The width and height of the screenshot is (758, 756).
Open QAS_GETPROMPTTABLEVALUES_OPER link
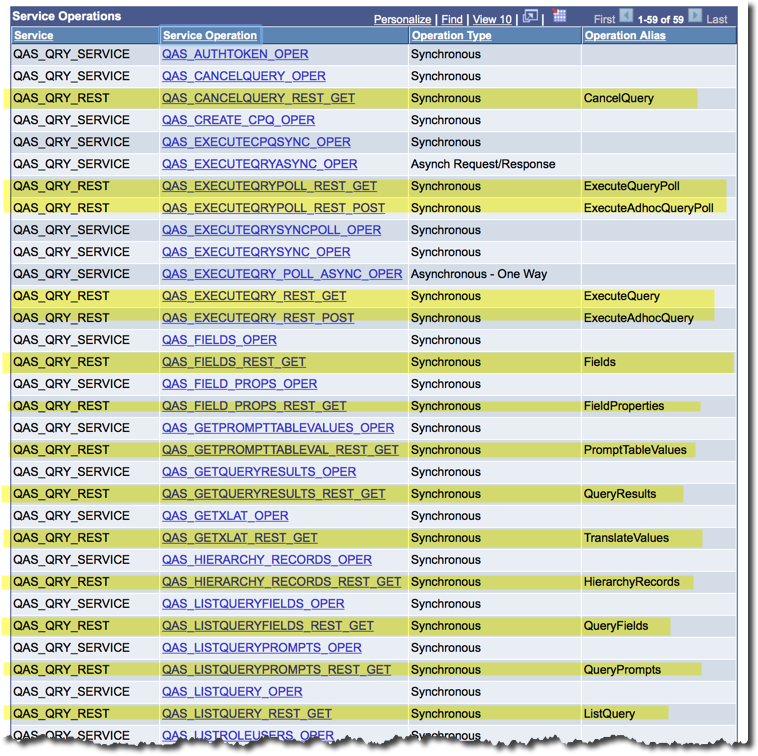click(x=278, y=428)
